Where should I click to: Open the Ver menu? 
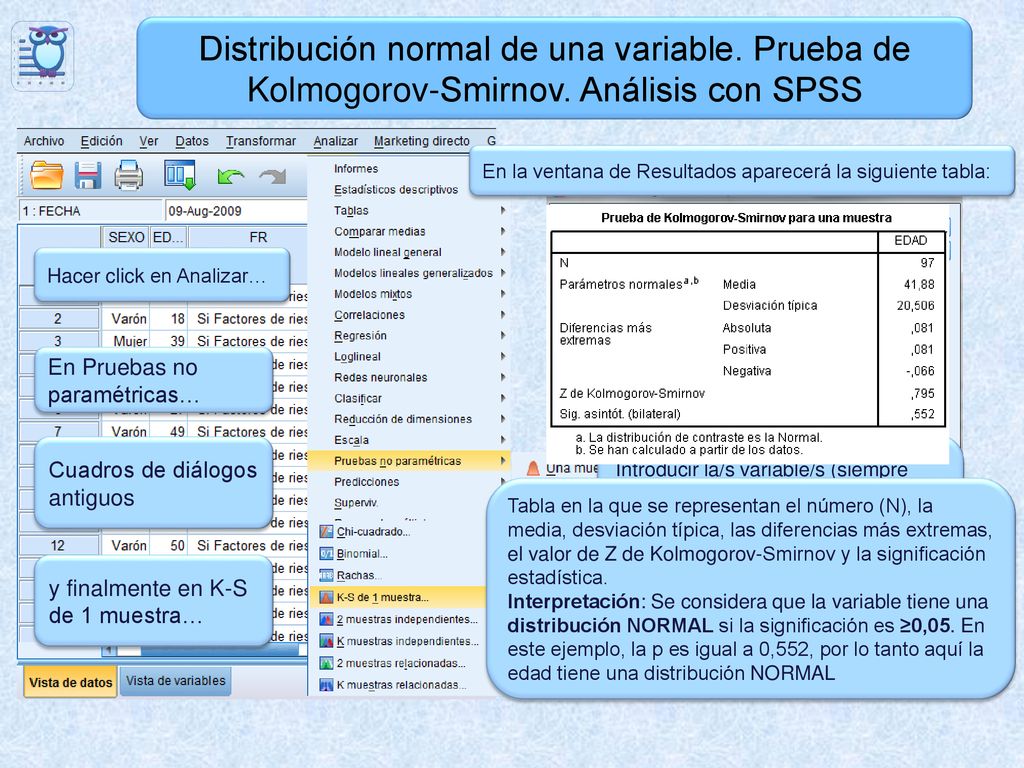click(x=149, y=141)
